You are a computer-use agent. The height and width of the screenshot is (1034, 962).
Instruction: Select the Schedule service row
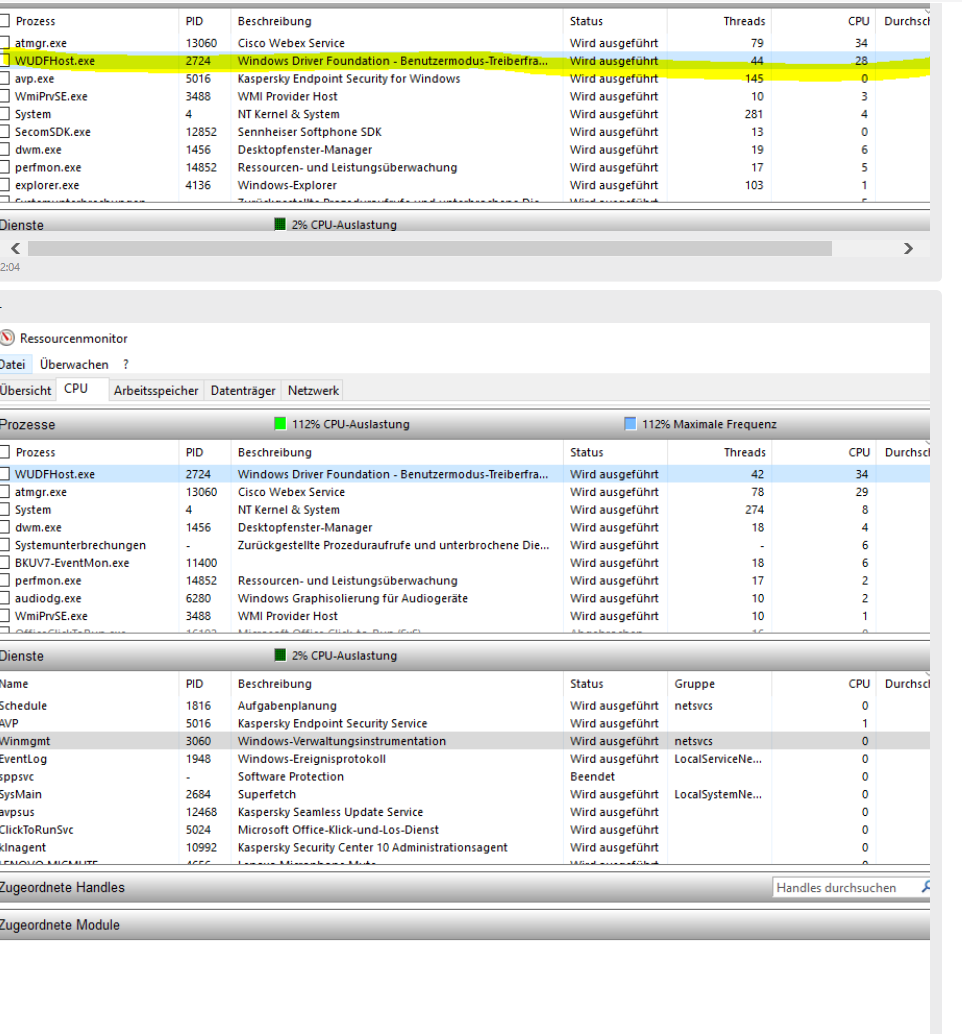(465, 705)
